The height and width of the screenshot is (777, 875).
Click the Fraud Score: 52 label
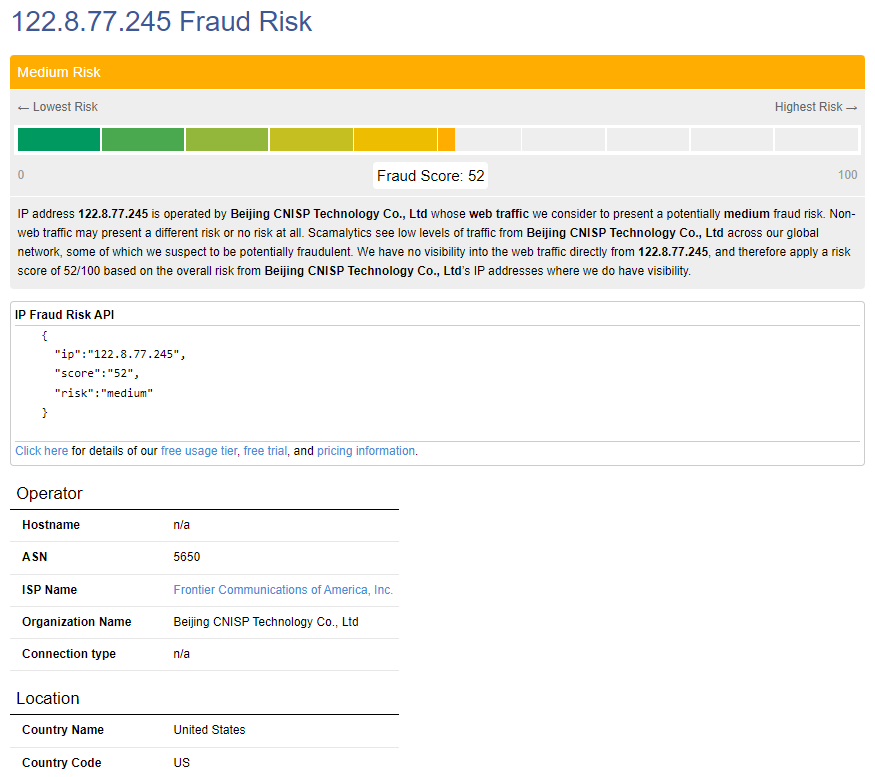[430, 176]
